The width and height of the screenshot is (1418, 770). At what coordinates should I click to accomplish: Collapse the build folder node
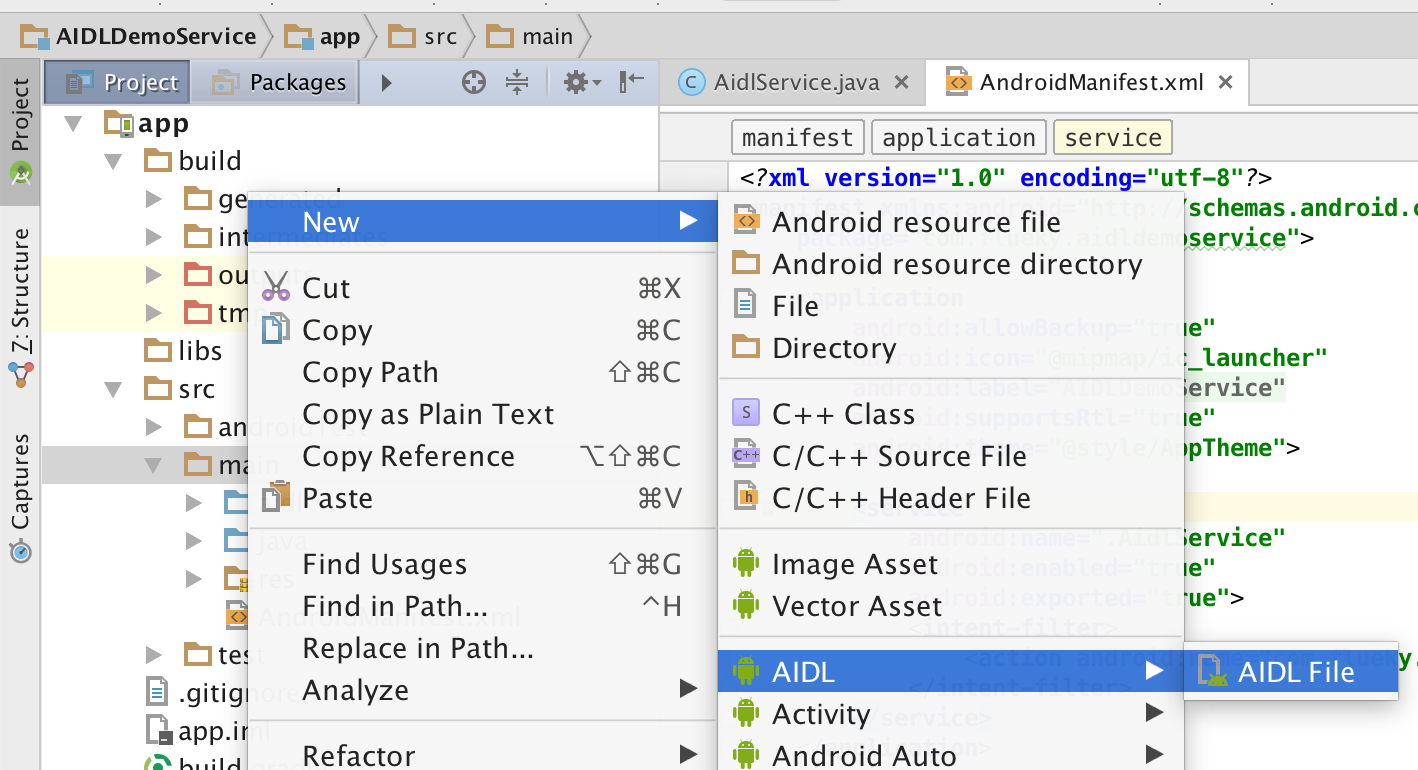113,161
